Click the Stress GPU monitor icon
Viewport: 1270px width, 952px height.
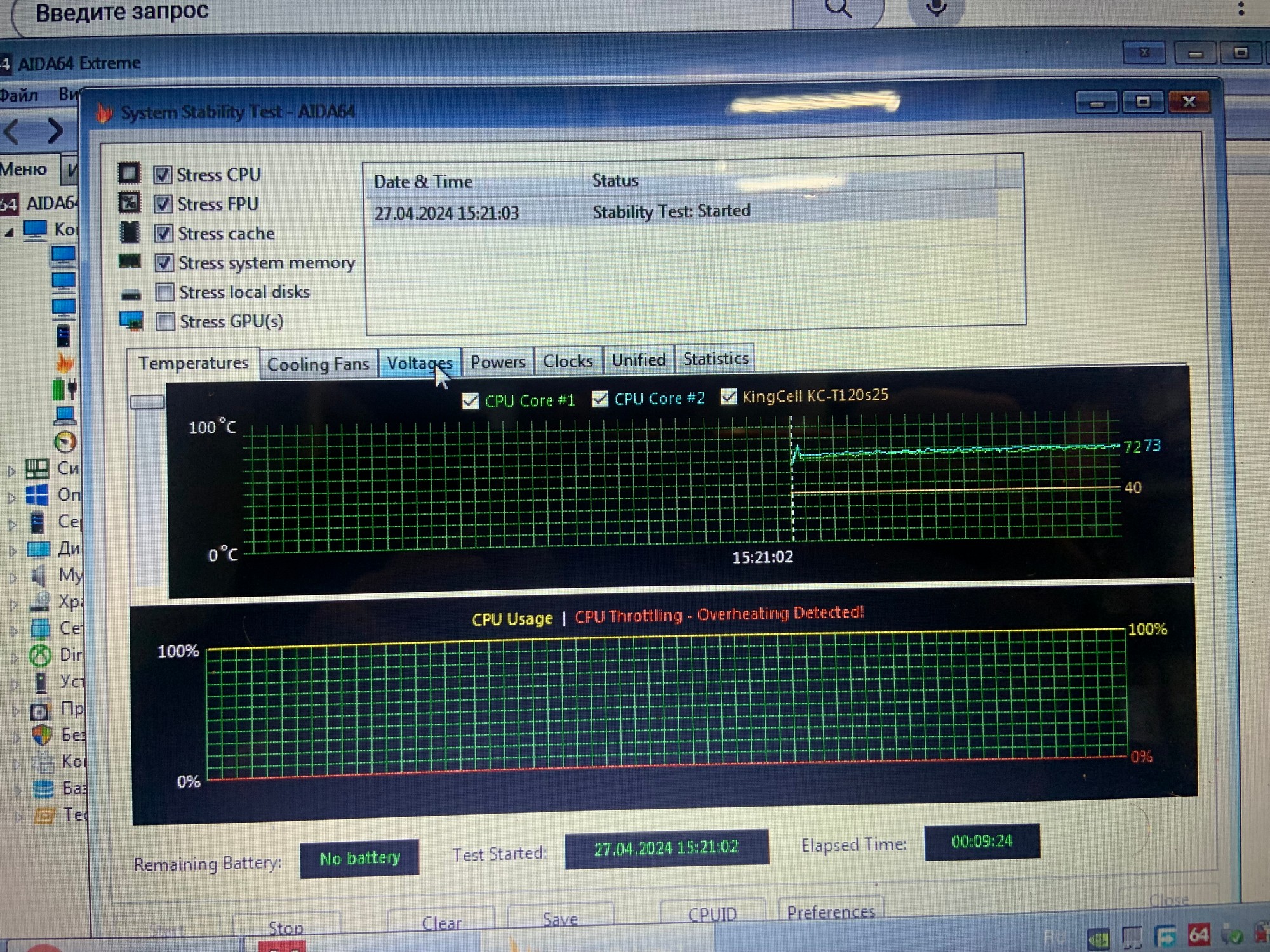pos(131,321)
